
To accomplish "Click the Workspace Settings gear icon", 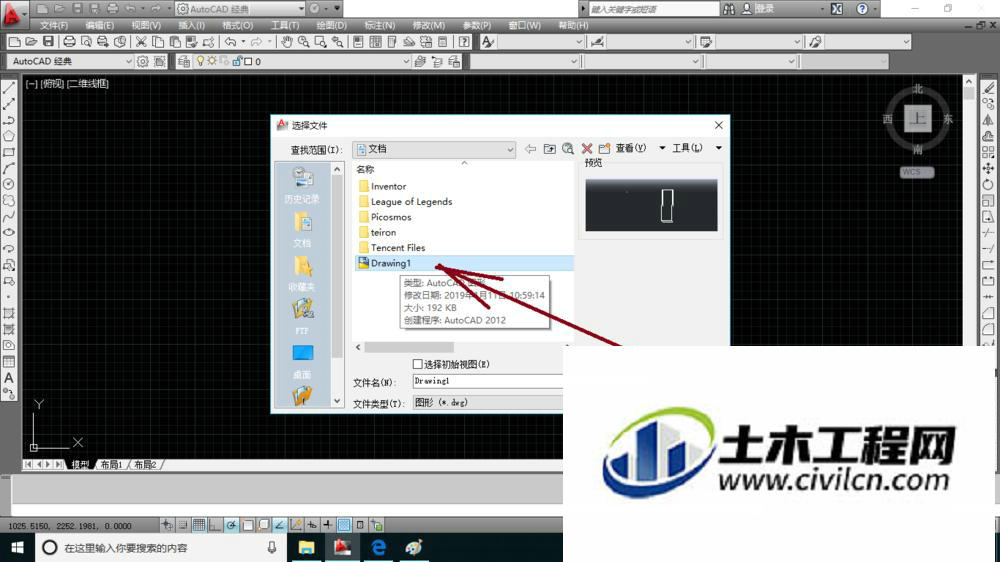I will 143,61.
